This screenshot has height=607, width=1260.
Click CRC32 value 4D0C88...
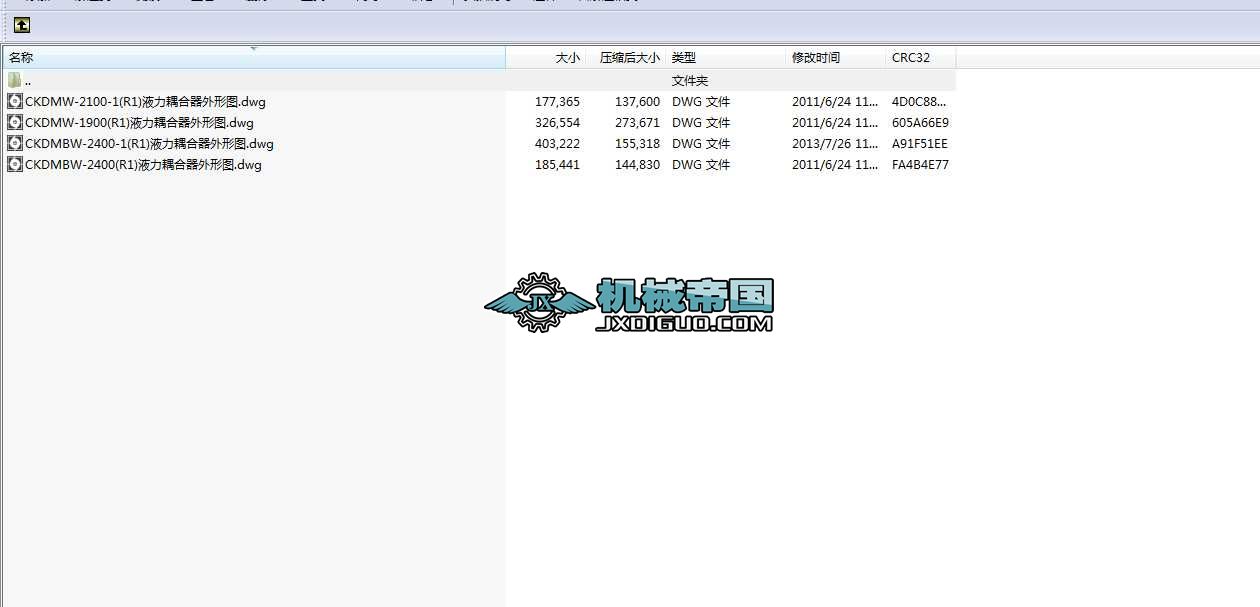(x=920, y=101)
